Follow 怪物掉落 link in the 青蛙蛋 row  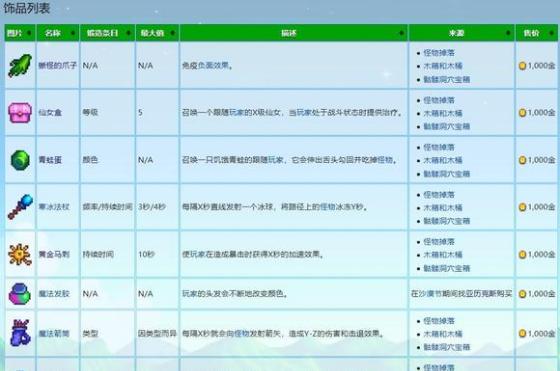tap(439, 147)
